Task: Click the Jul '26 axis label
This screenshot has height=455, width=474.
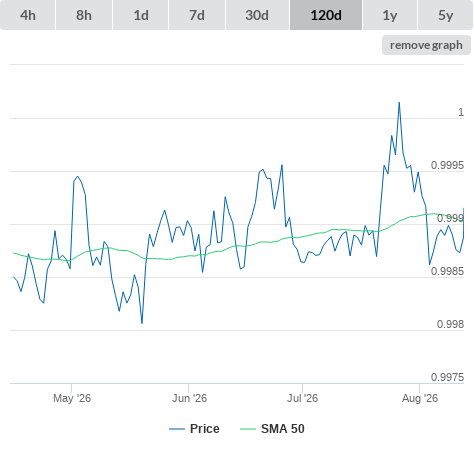Action: click(302, 398)
